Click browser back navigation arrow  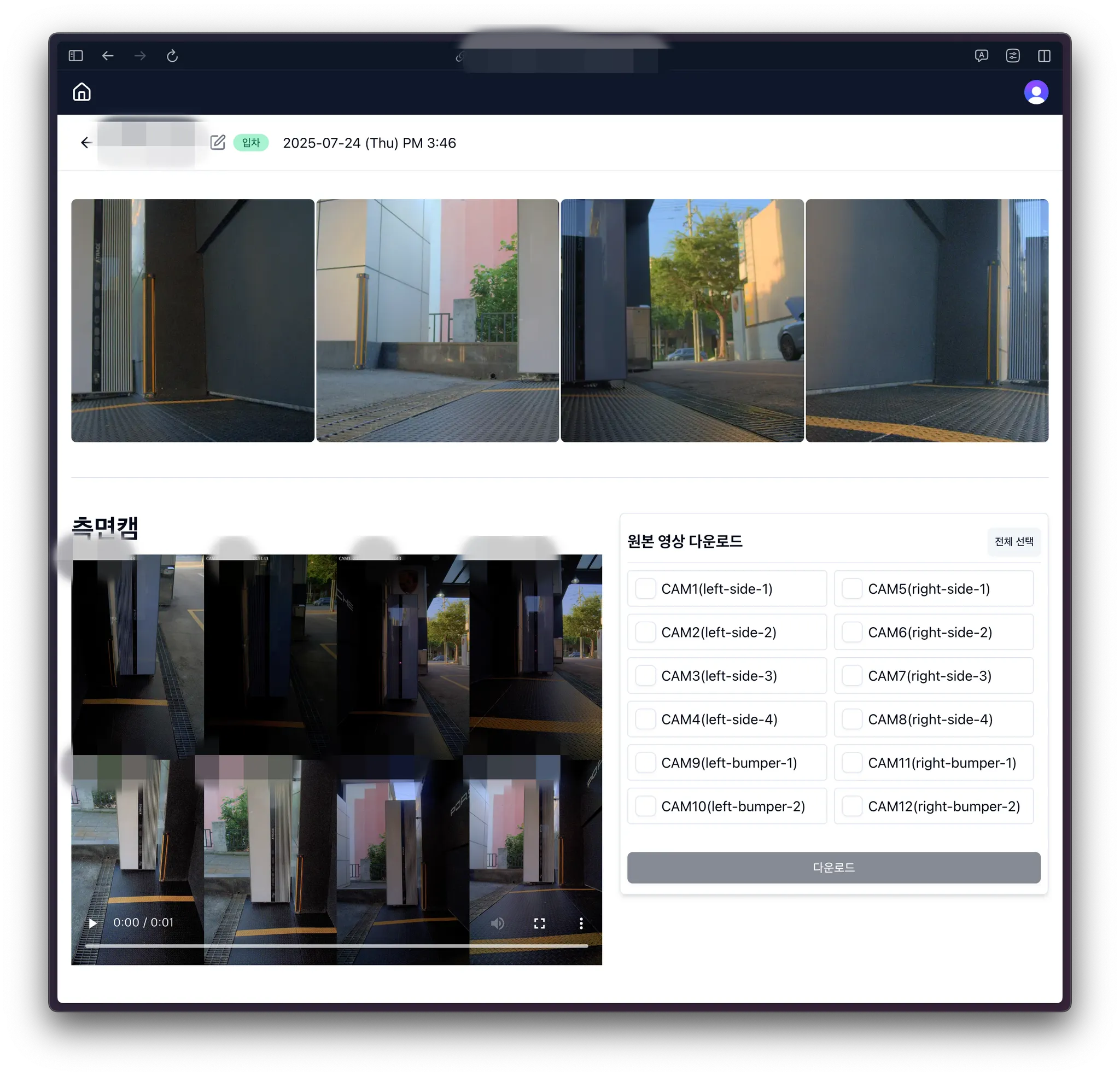click(107, 56)
